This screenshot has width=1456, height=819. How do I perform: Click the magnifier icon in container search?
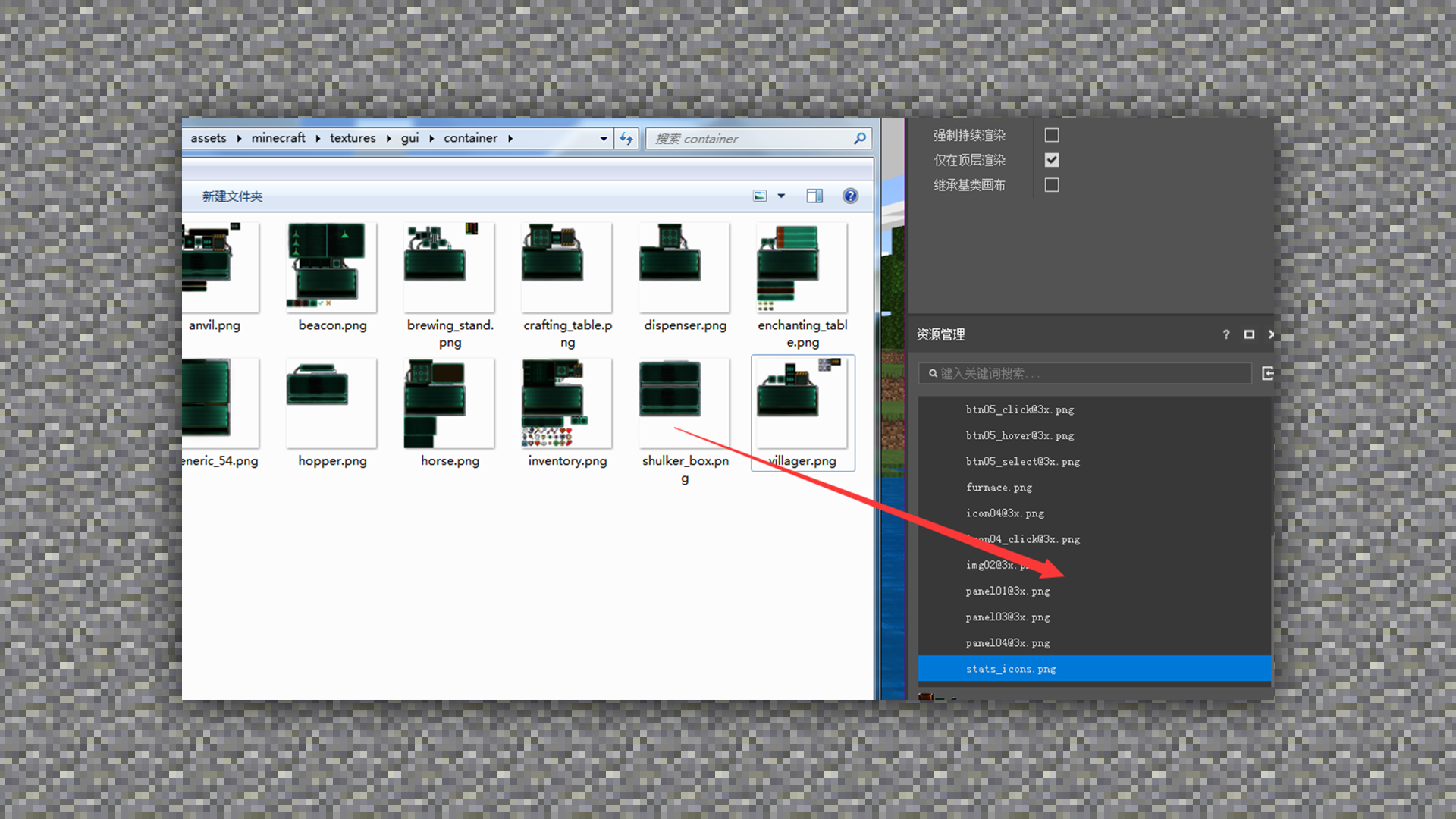pos(859,139)
